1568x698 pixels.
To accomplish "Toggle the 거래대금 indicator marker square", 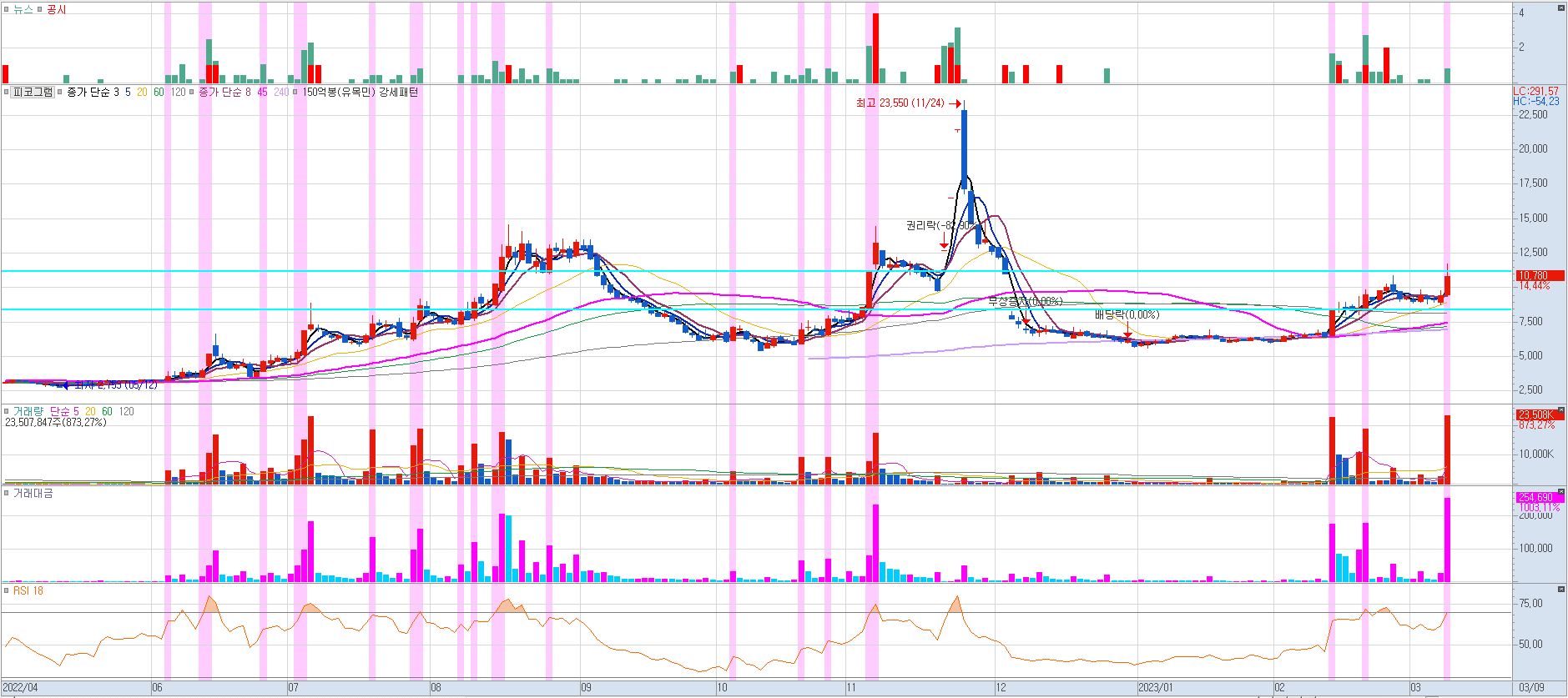I will [x=7, y=494].
